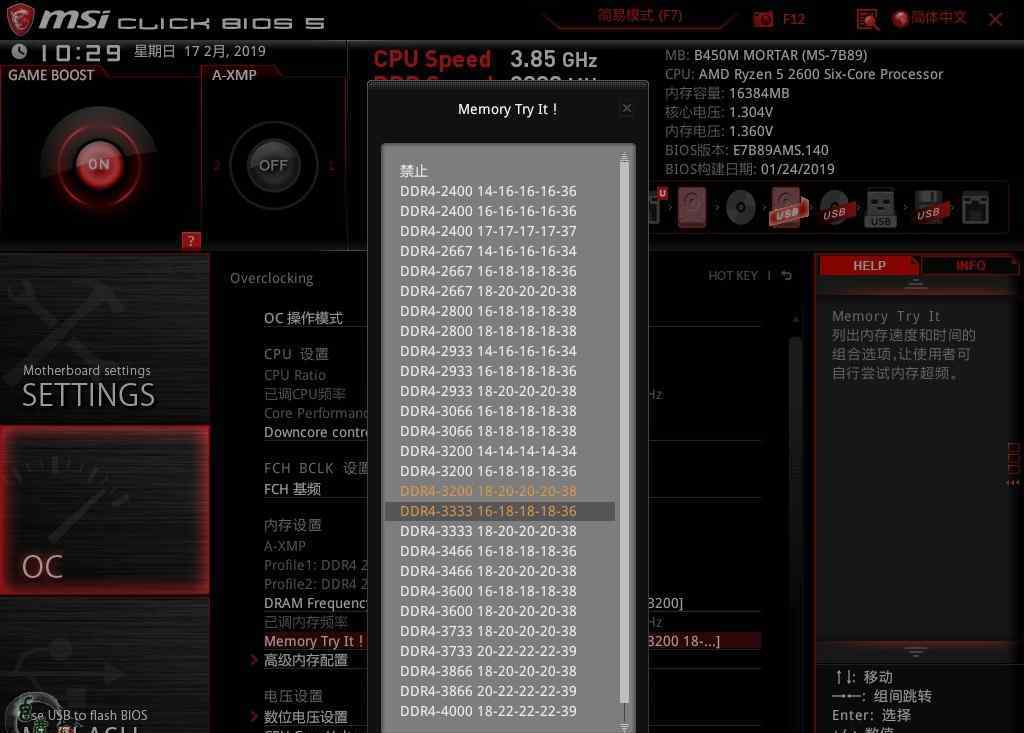Image resolution: width=1024 pixels, height=733 pixels.
Task: Switch to 简易模式 (F7) easy mode
Action: [x=639, y=16]
